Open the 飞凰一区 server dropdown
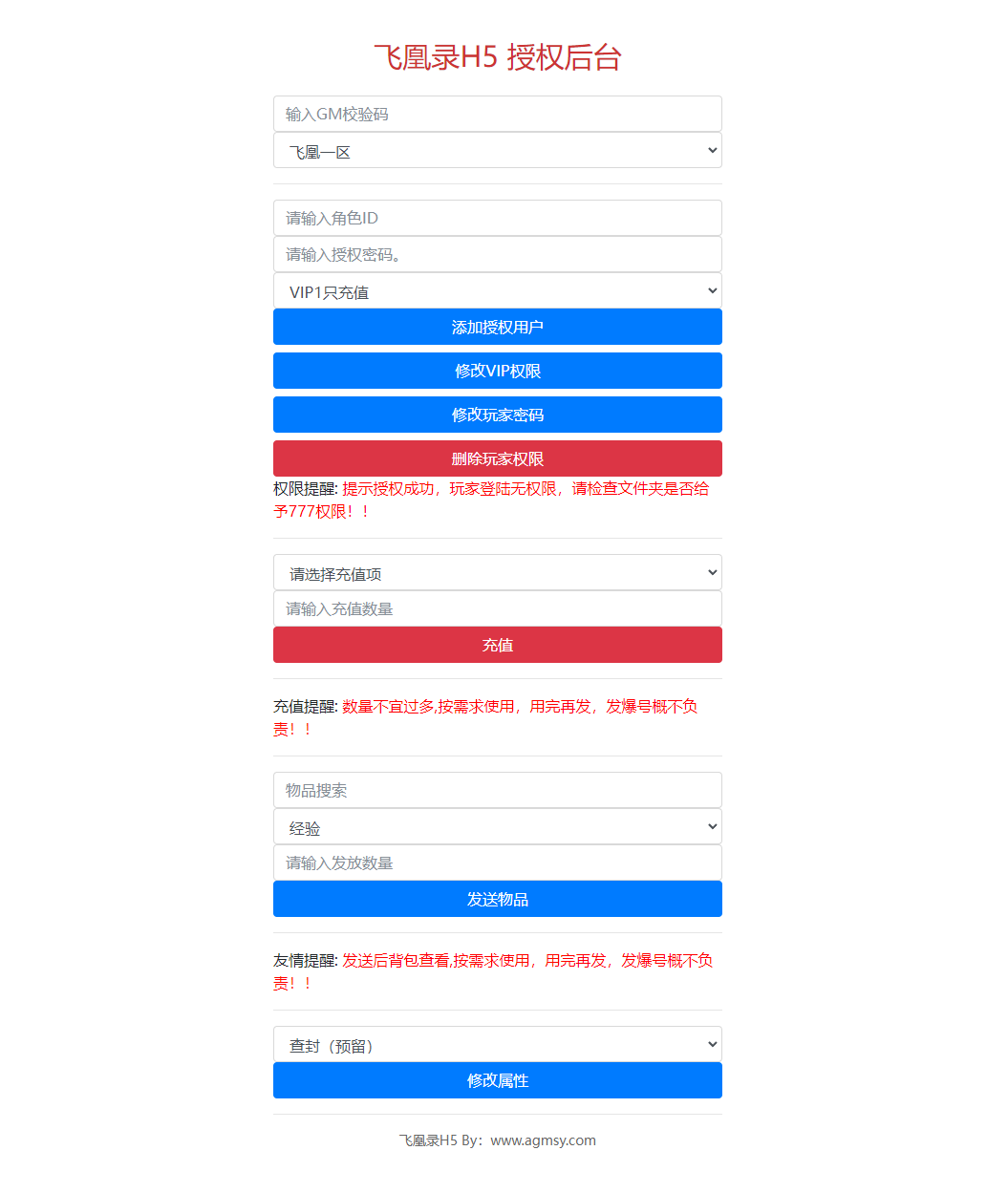1008x1193 pixels. [497, 151]
